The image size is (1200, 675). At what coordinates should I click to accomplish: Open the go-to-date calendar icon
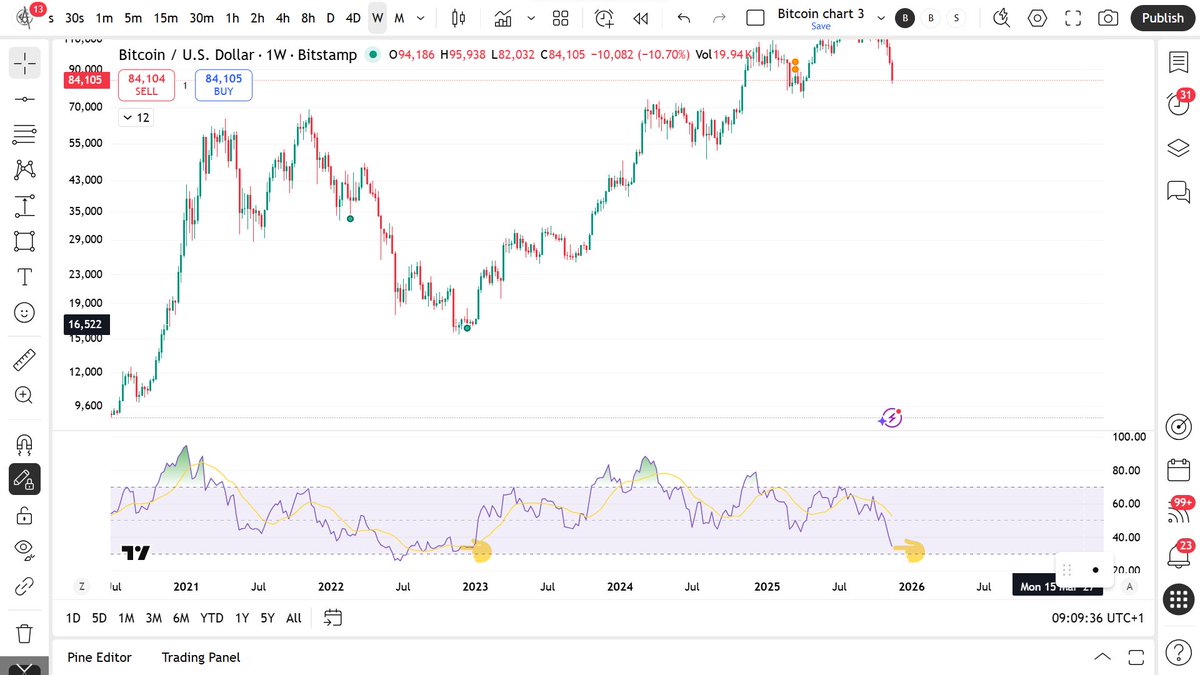tap(334, 618)
